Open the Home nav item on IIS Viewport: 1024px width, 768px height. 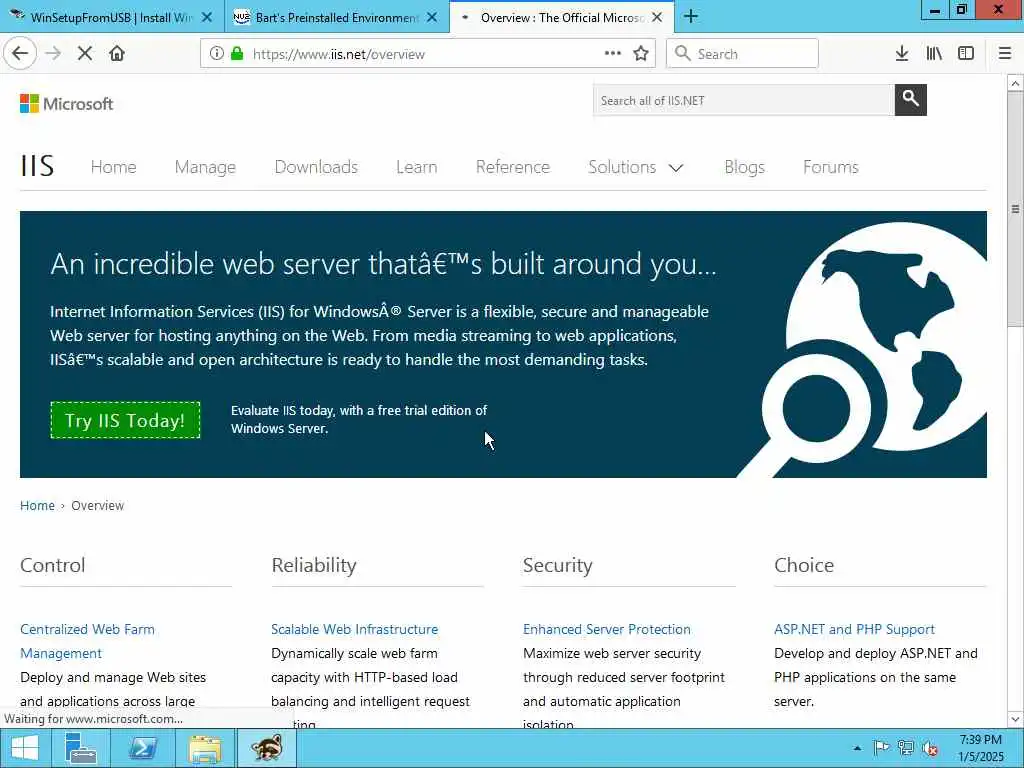tap(114, 167)
